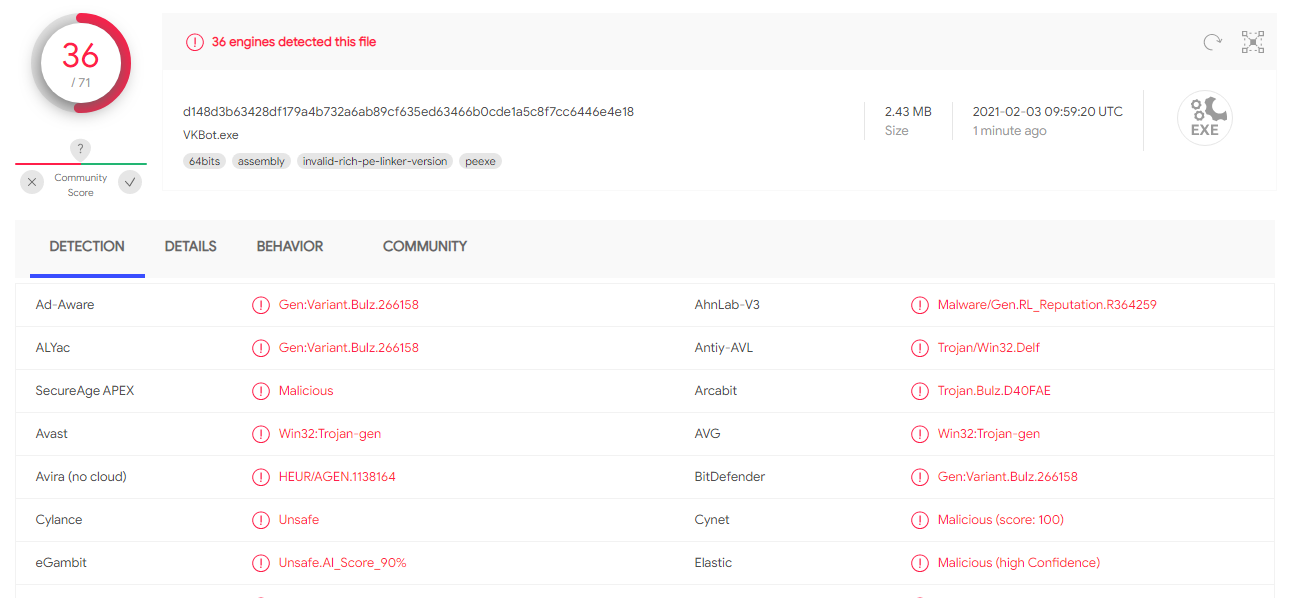Click the AhnLab-V3 engine name
Viewport: 1301px width, 598px height.
tap(727, 305)
